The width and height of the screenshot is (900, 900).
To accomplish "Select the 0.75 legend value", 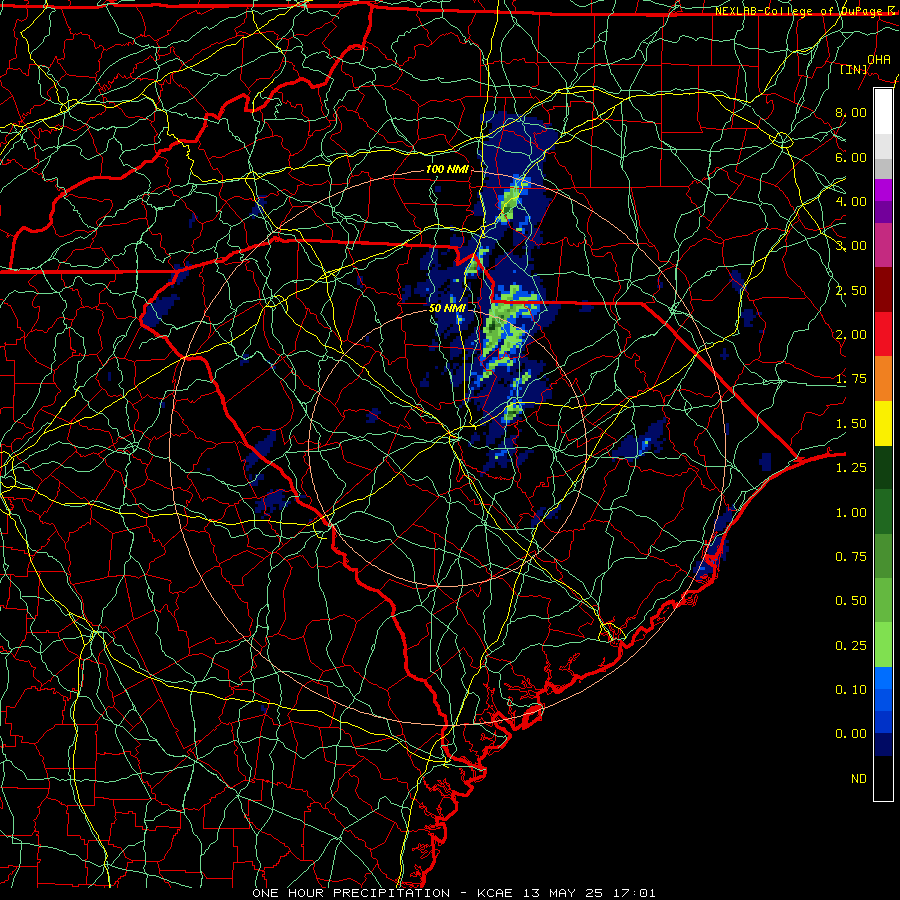I will pos(851,557).
